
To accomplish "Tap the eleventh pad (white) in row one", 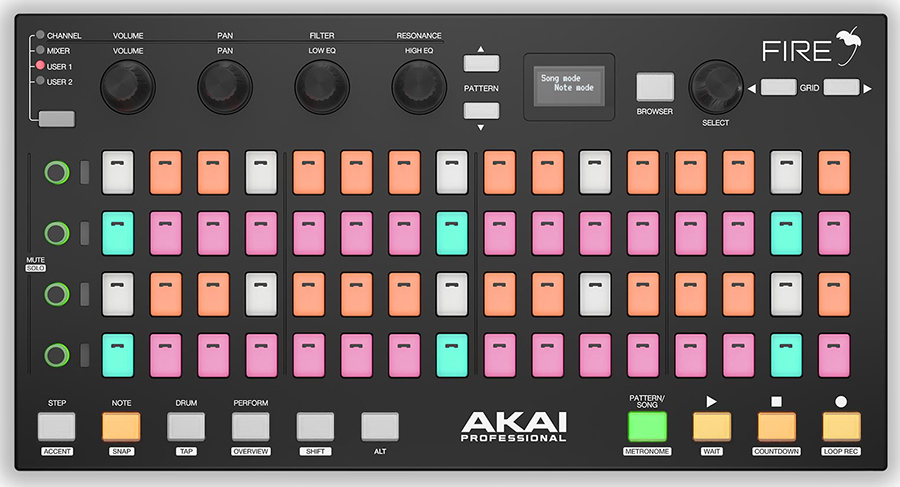I will [595, 172].
